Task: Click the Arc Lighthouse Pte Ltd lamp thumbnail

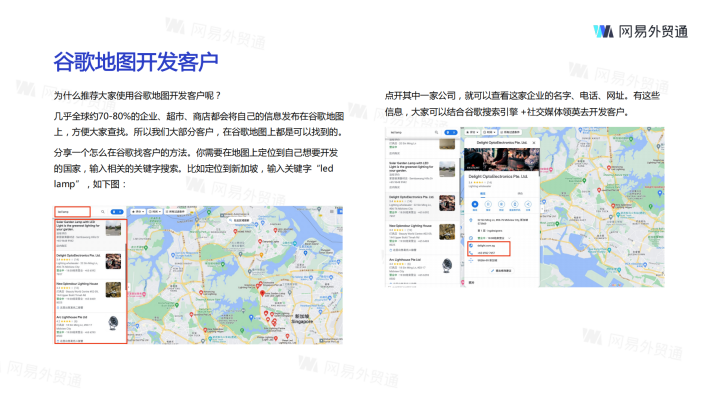Action: click(113, 323)
